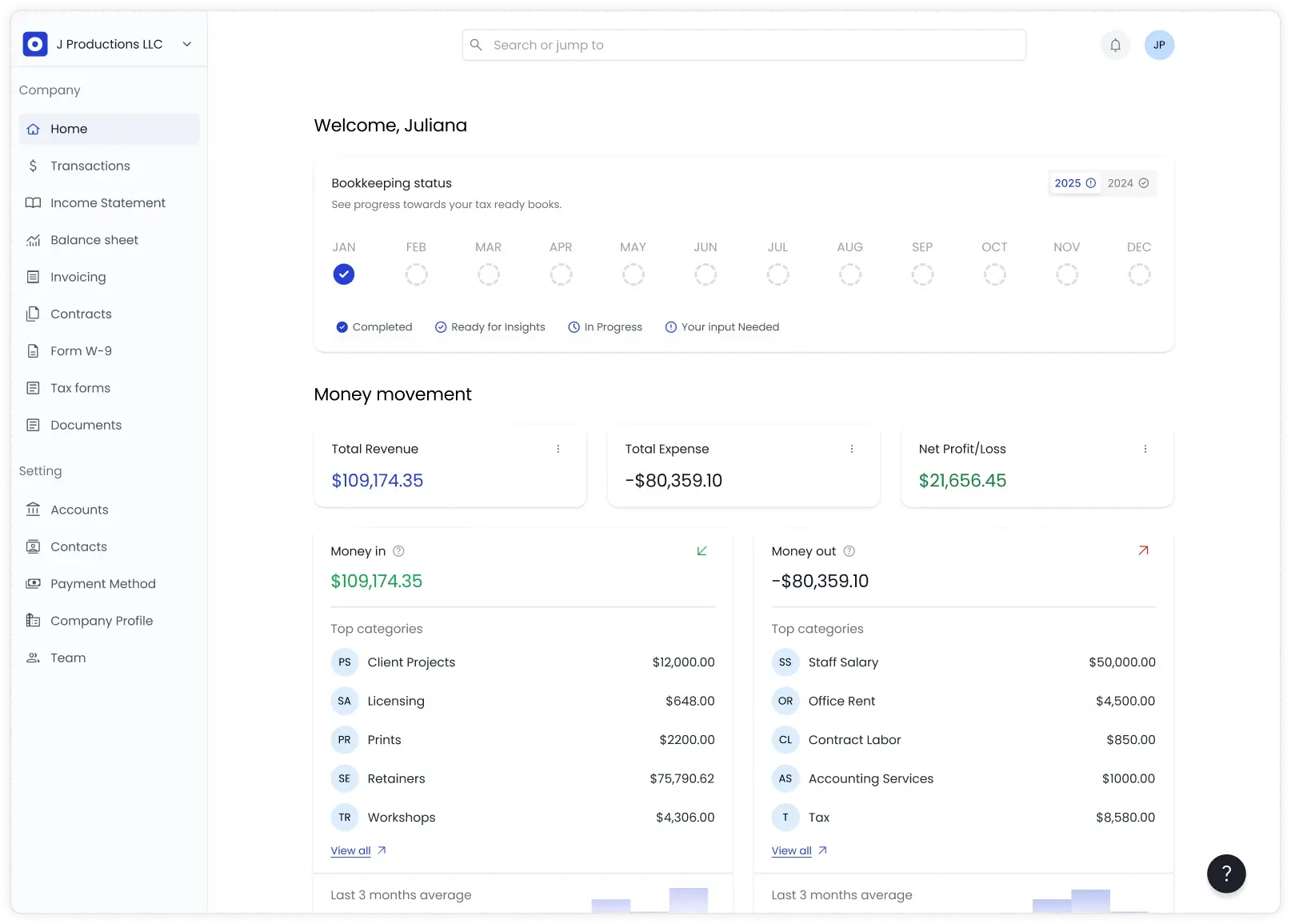Click the Documents icon in sidebar
Image resolution: width=1291 pixels, height=924 pixels.
pos(33,425)
